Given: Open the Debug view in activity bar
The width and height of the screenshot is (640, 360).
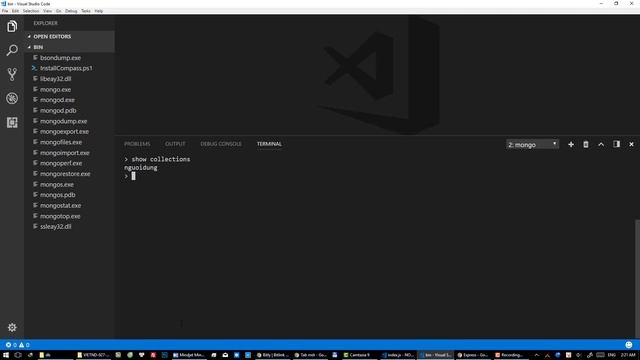Looking at the screenshot, I should (x=12, y=98).
